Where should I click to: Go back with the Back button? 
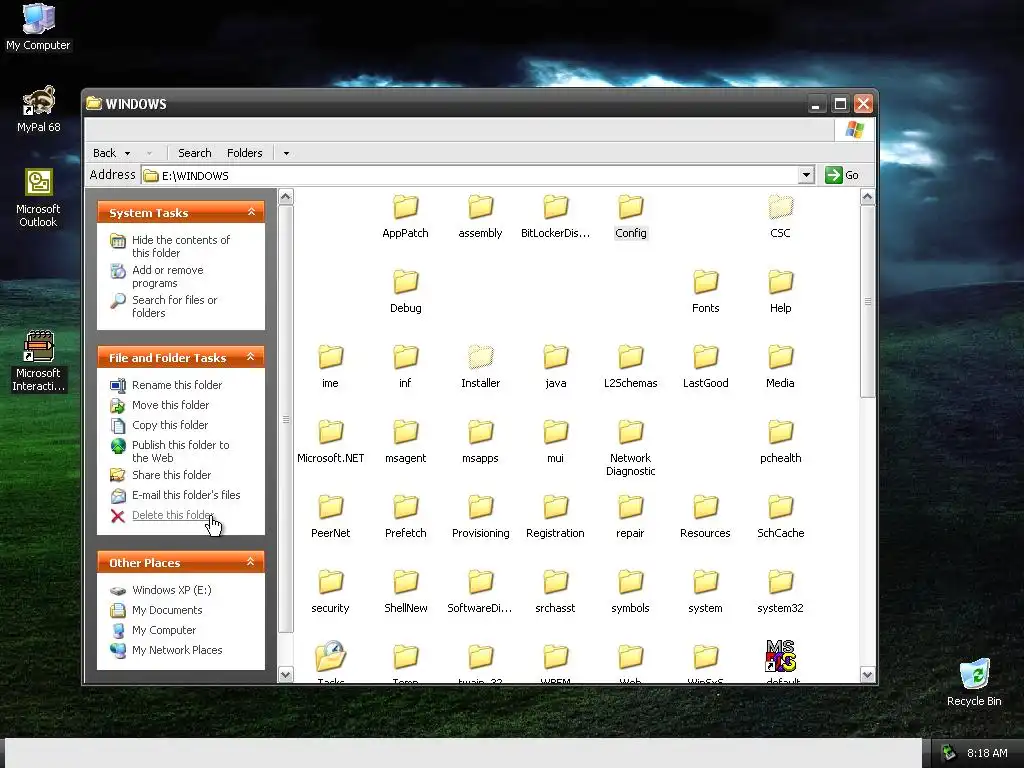[x=104, y=153]
